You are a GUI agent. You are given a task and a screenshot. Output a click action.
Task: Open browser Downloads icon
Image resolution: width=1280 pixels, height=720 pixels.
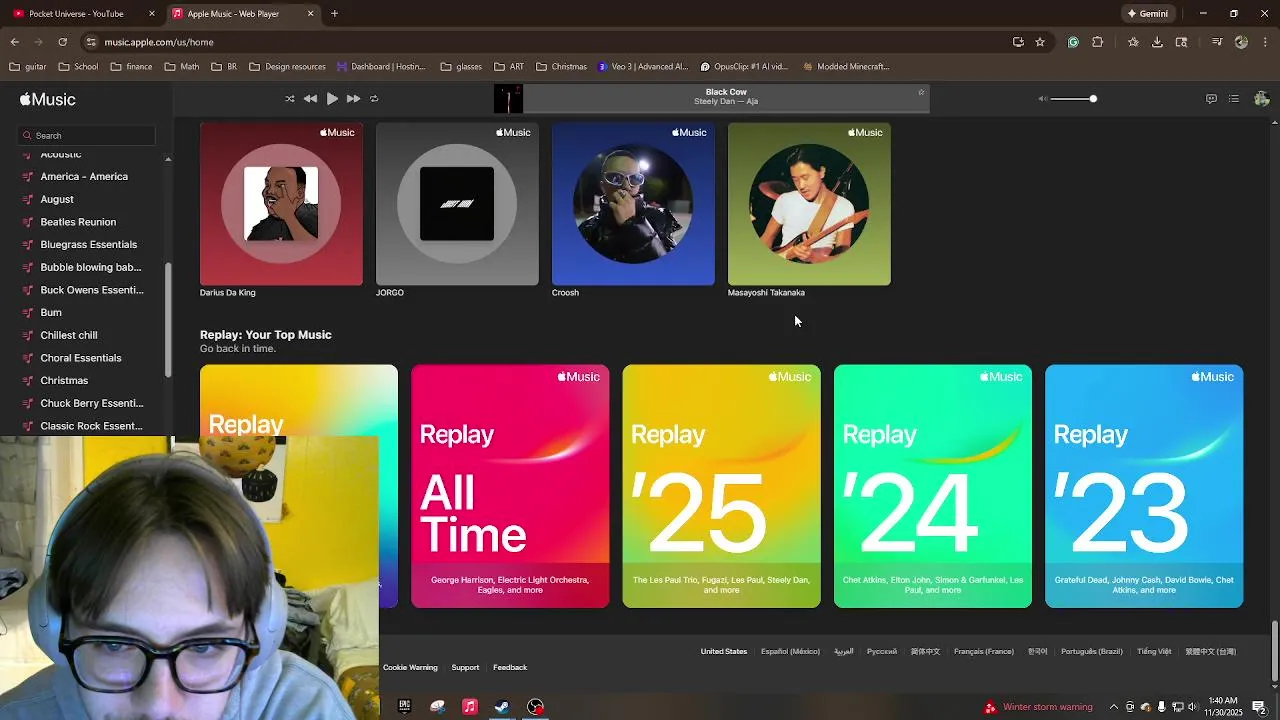pyautogui.click(x=1157, y=42)
